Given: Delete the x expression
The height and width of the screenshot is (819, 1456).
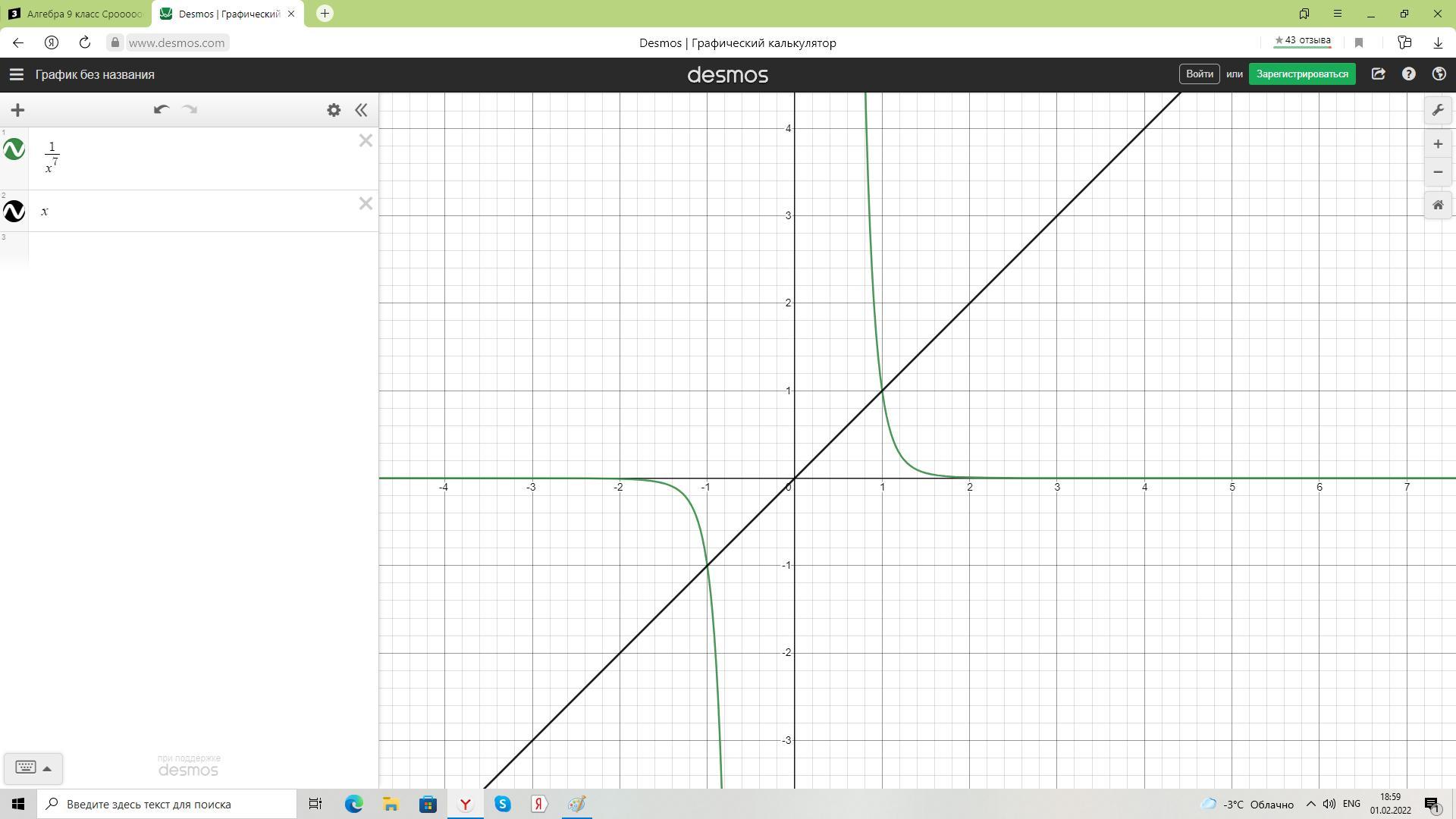Looking at the screenshot, I should [x=366, y=203].
